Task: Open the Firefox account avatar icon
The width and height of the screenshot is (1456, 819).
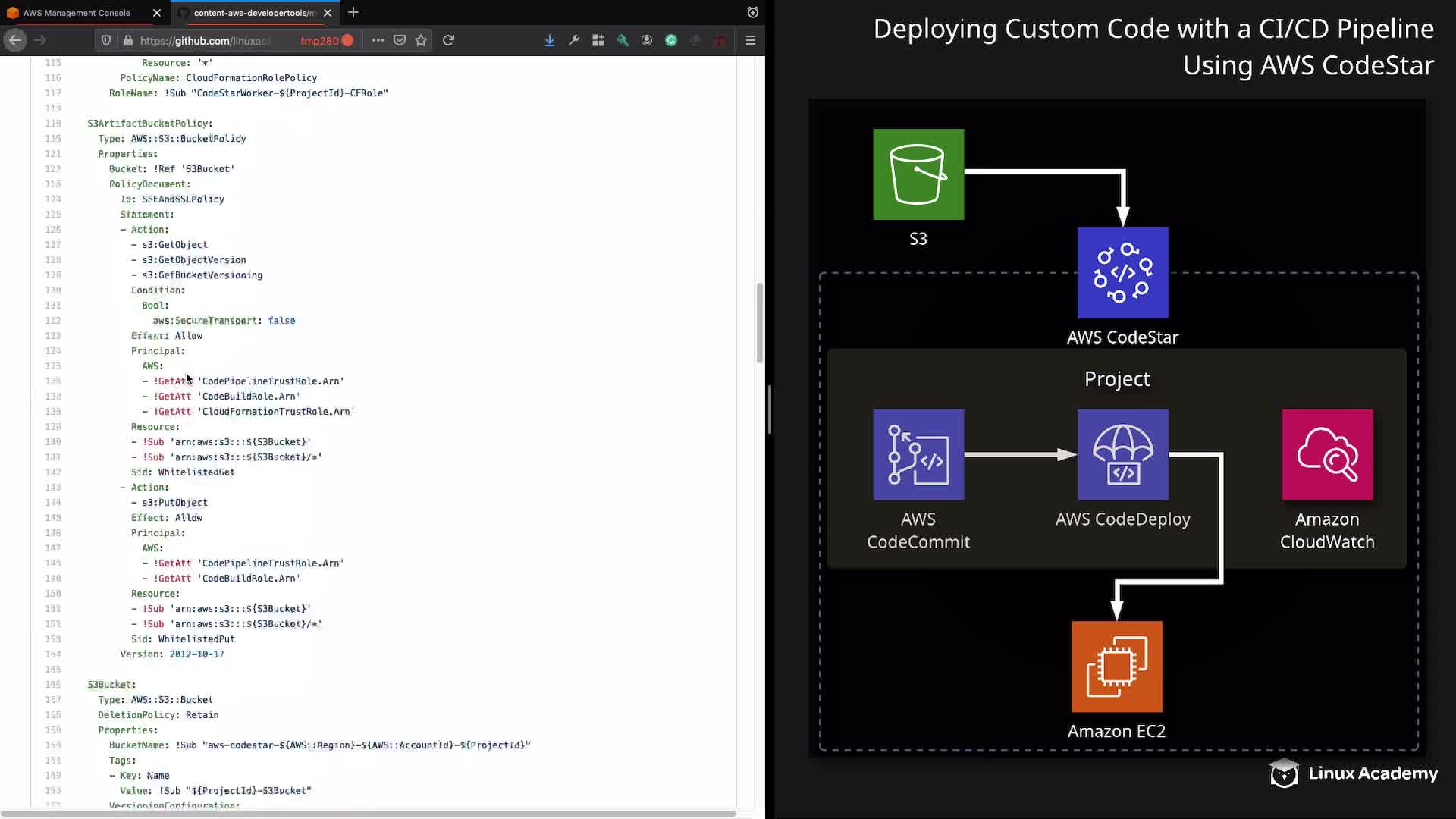Action: click(x=647, y=40)
